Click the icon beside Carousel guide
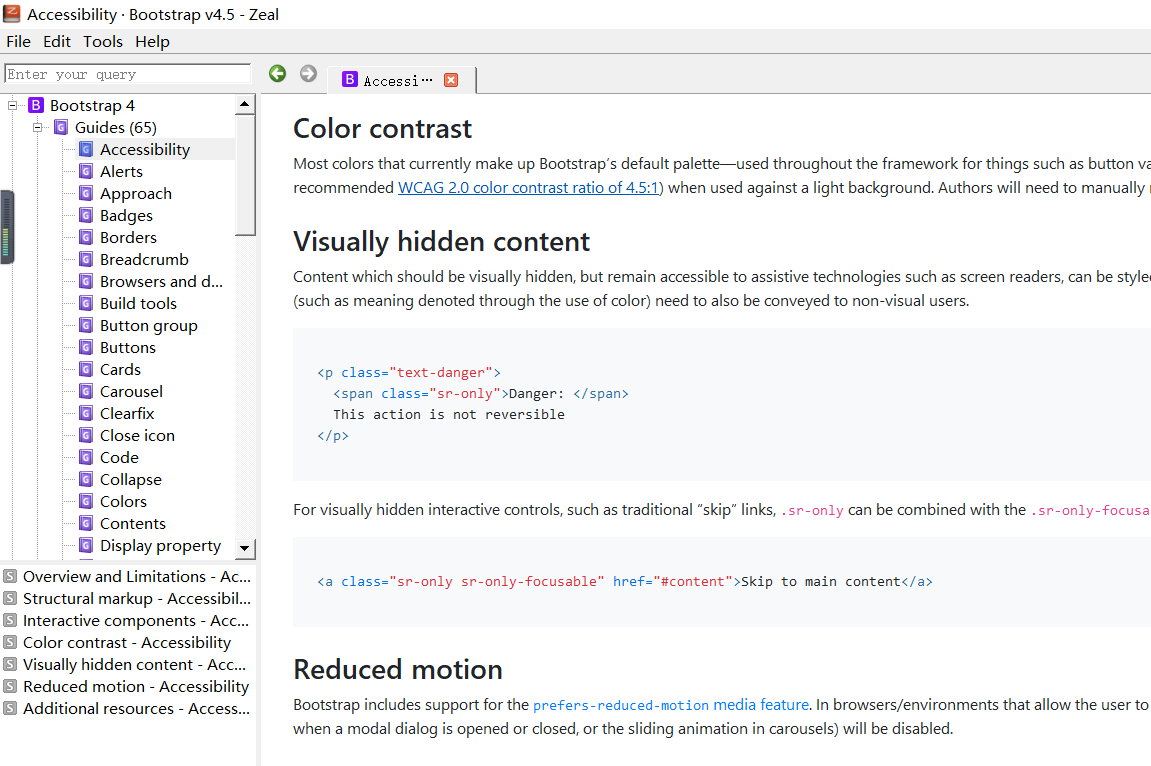Image resolution: width=1151 pixels, height=766 pixels. (86, 391)
